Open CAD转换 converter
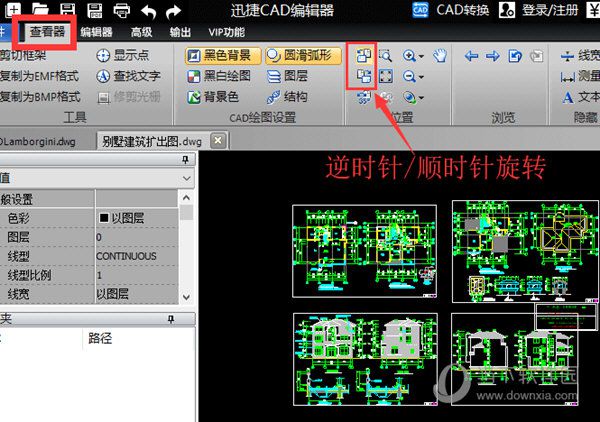Screen dimensions: 600x422 [x=452, y=10]
